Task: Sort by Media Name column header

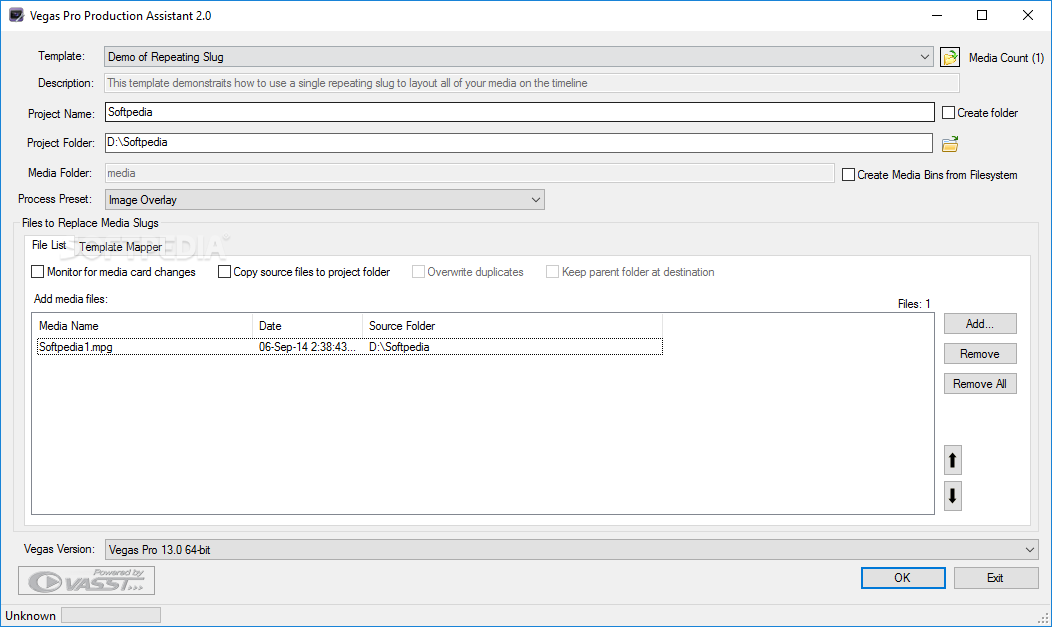Action: click(143, 326)
